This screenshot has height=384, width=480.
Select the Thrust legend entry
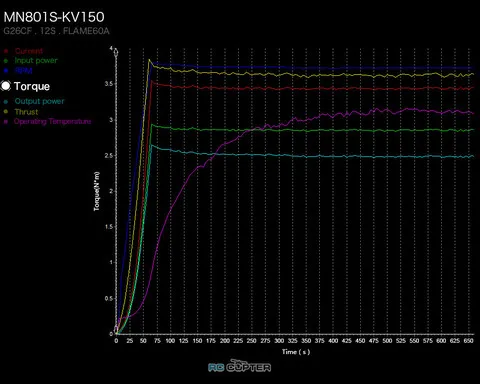(26, 112)
